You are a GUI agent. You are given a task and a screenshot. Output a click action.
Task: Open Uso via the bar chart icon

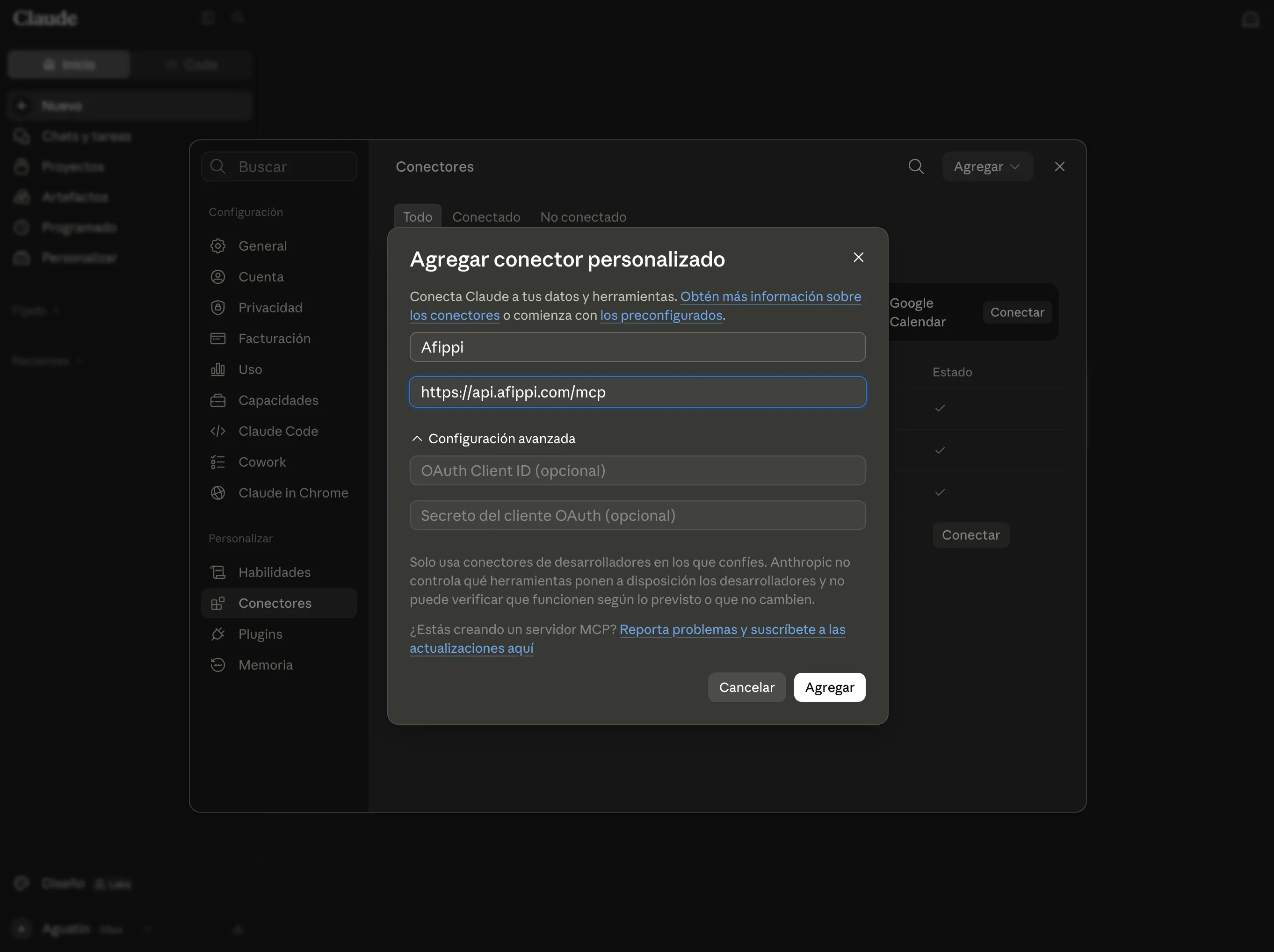[217, 369]
